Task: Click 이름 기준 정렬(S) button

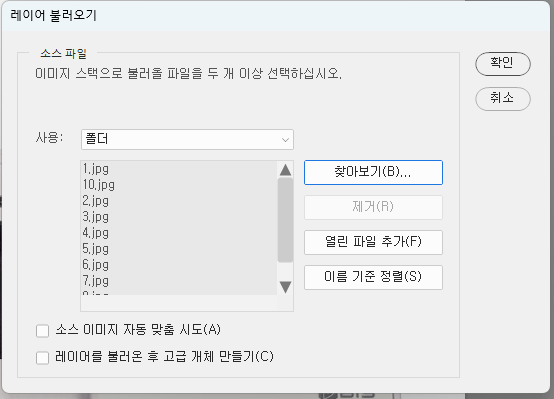Action: (x=373, y=277)
